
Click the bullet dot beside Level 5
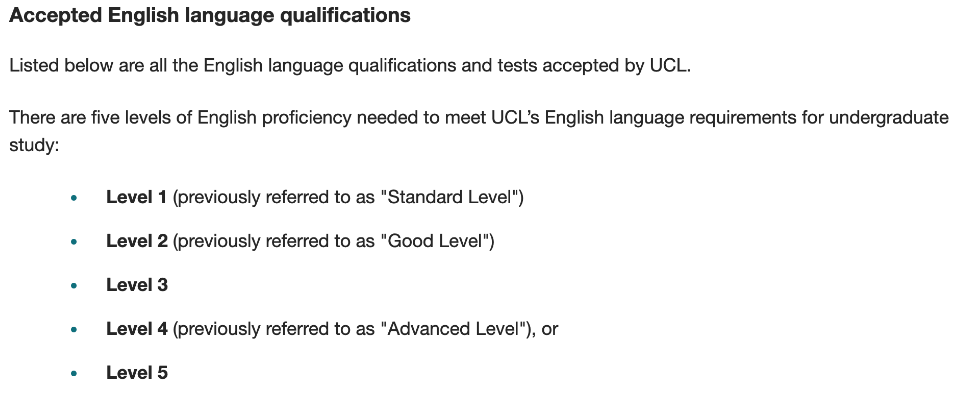click(74, 373)
